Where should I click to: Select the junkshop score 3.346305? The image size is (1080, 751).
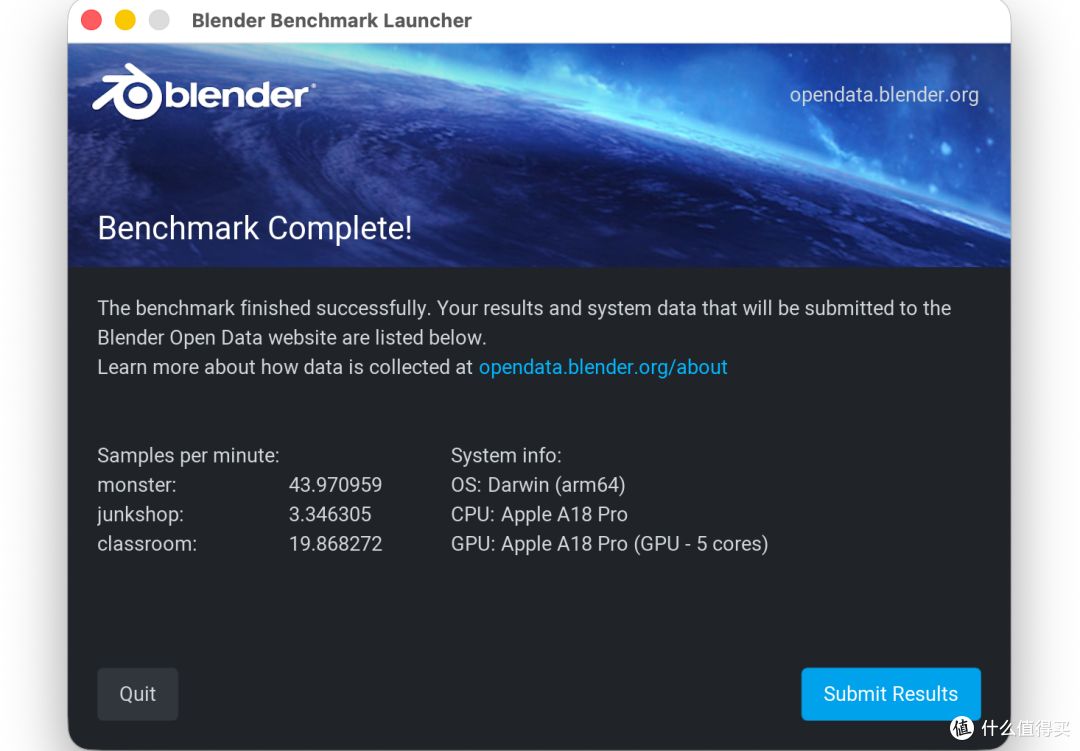pyautogui.click(x=330, y=515)
